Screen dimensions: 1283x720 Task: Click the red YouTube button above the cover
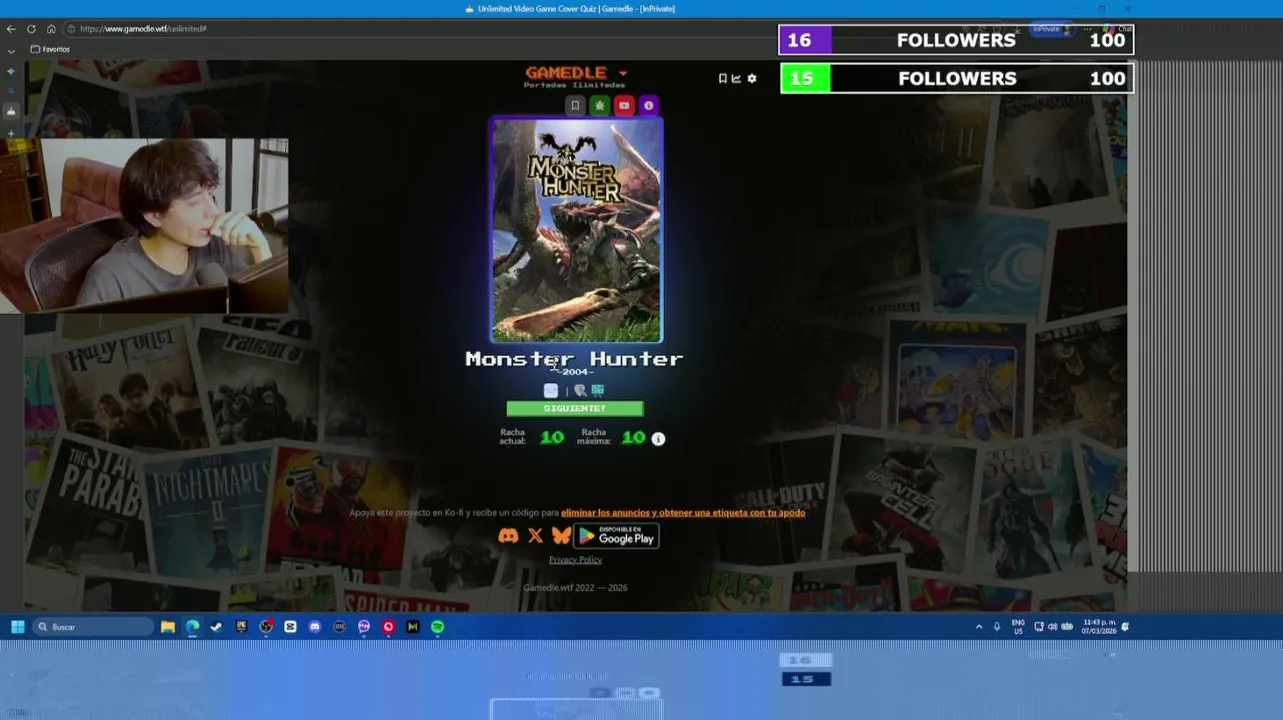tap(624, 105)
